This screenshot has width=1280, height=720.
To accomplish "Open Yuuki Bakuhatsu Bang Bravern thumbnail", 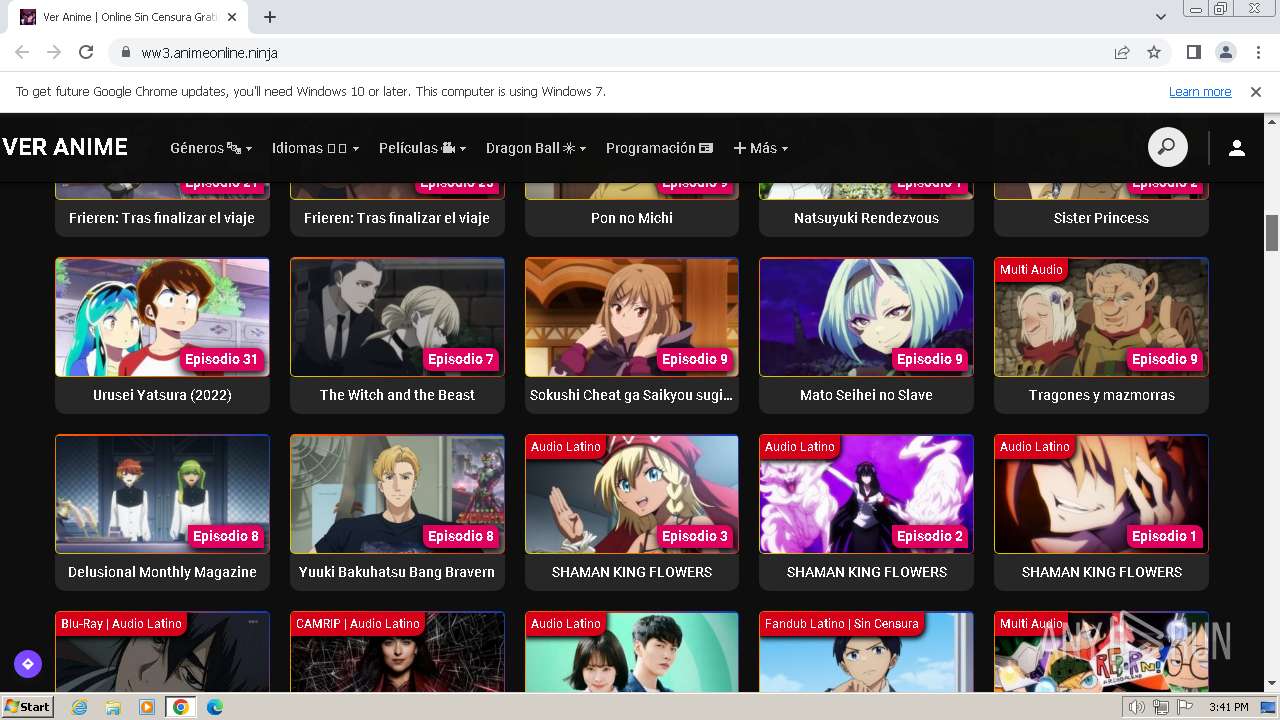I will (x=397, y=494).
